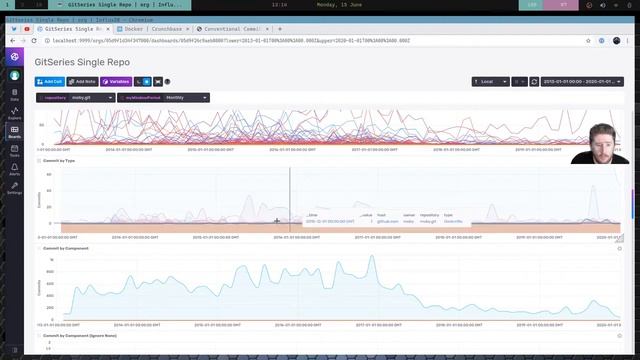The width and height of the screenshot is (640, 360).
Task: Click the localhost URL address bar
Action: tap(231, 41)
